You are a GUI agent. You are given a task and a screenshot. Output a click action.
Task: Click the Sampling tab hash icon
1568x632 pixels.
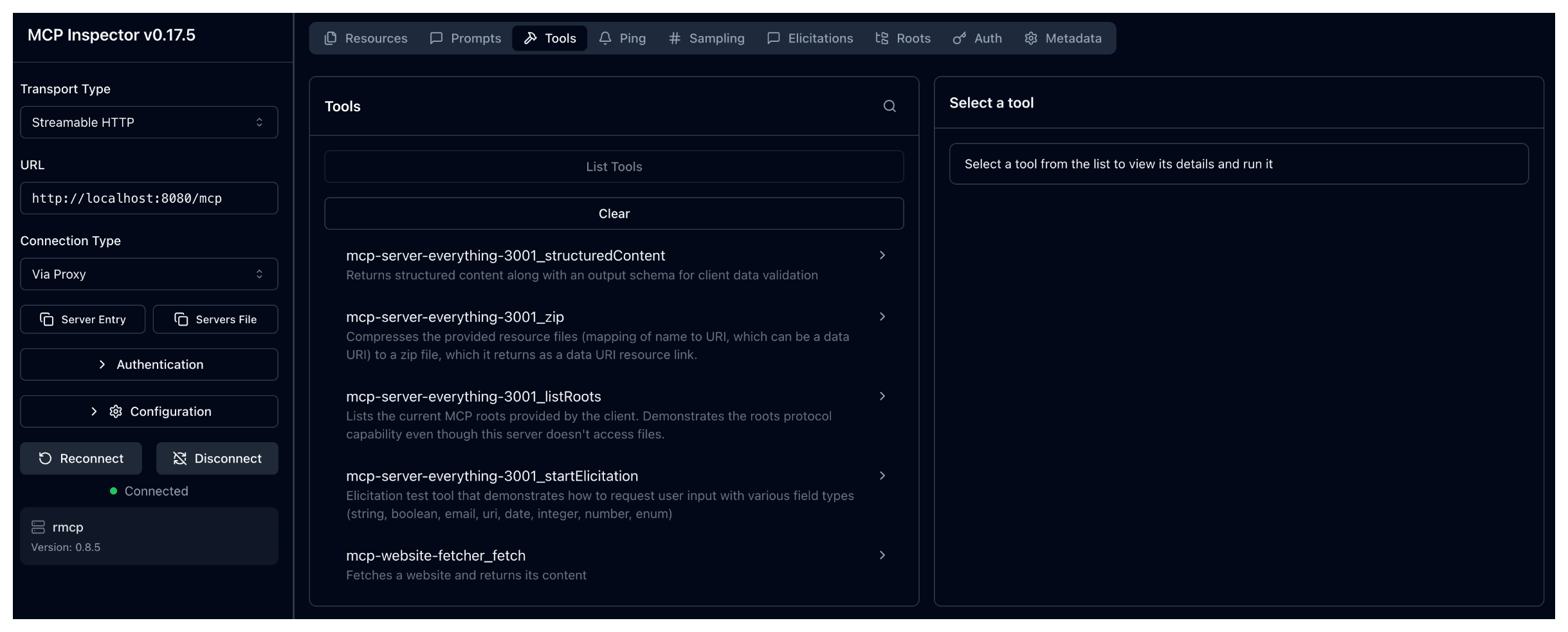pos(674,39)
